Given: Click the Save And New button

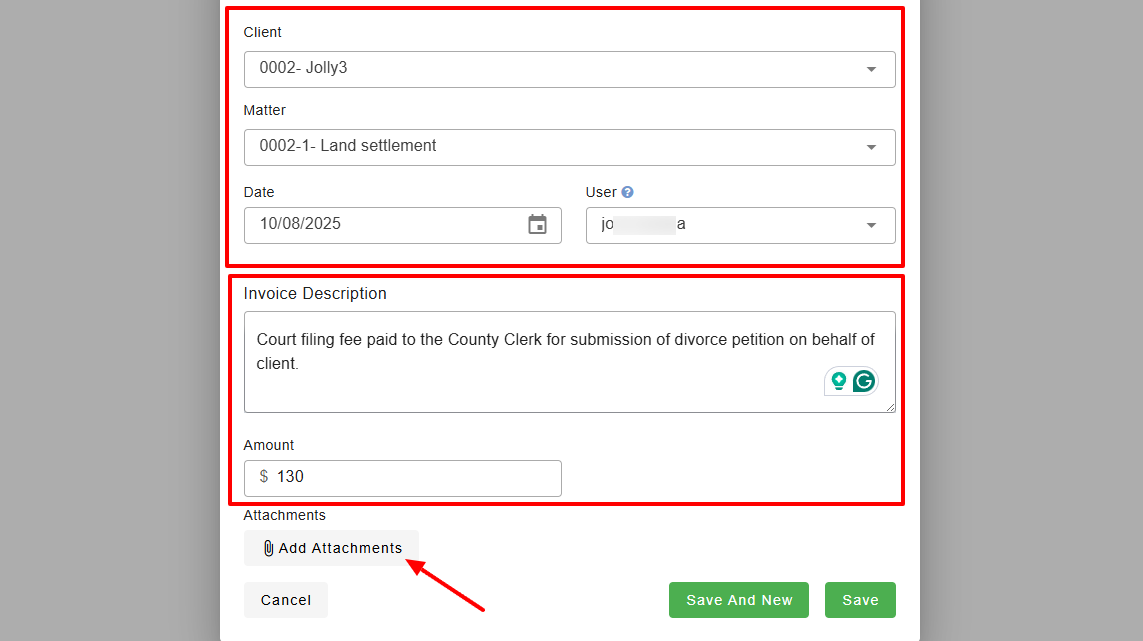Looking at the screenshot, I should click(738, 600).
